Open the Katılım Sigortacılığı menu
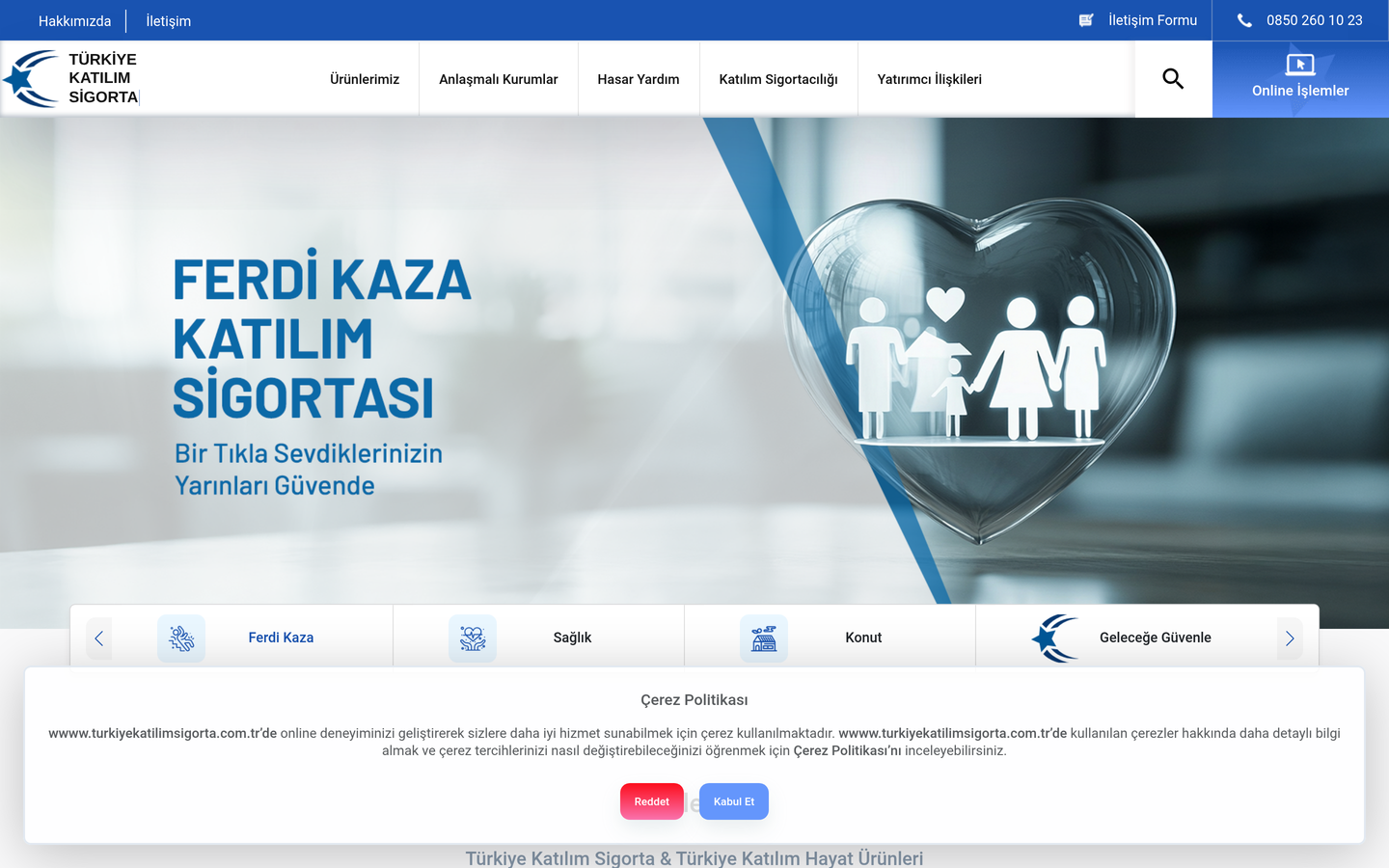This screenshot has height=868, width=1389. pos(778,79)
